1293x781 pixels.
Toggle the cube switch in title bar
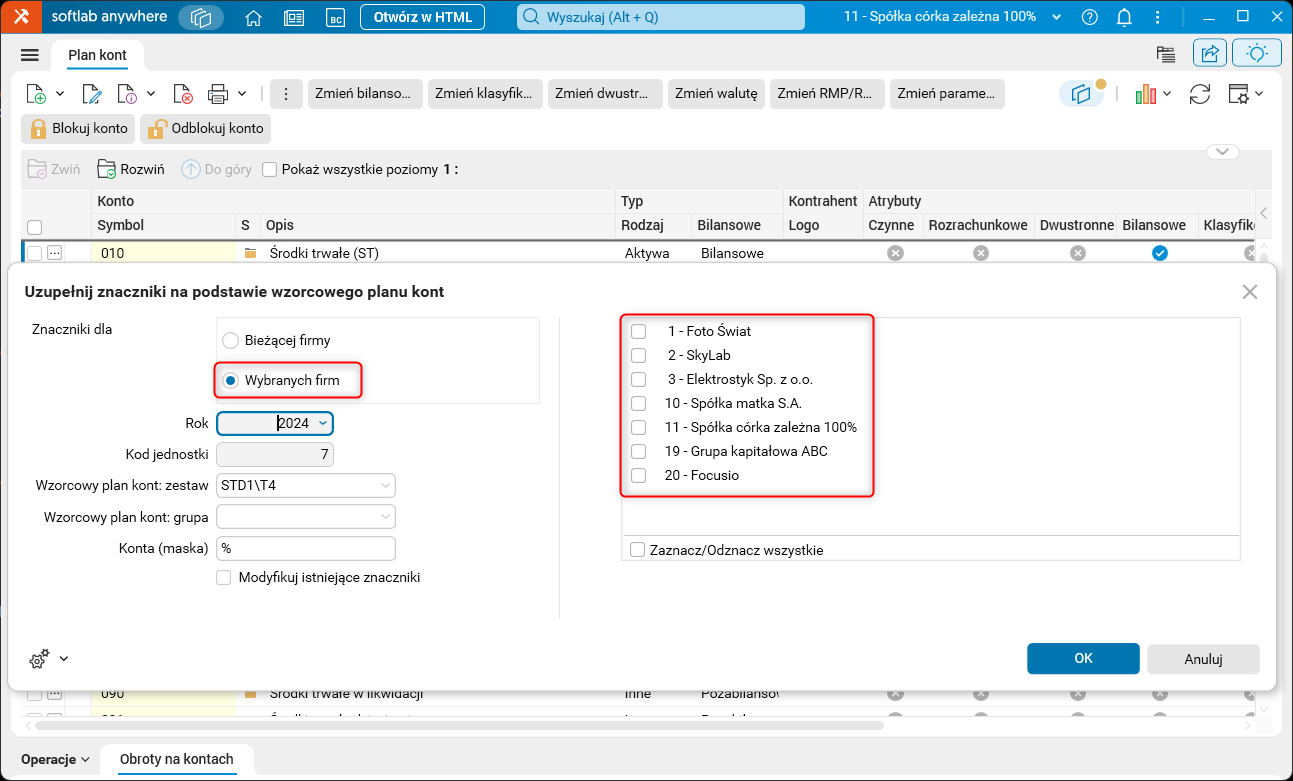point(201,17)
